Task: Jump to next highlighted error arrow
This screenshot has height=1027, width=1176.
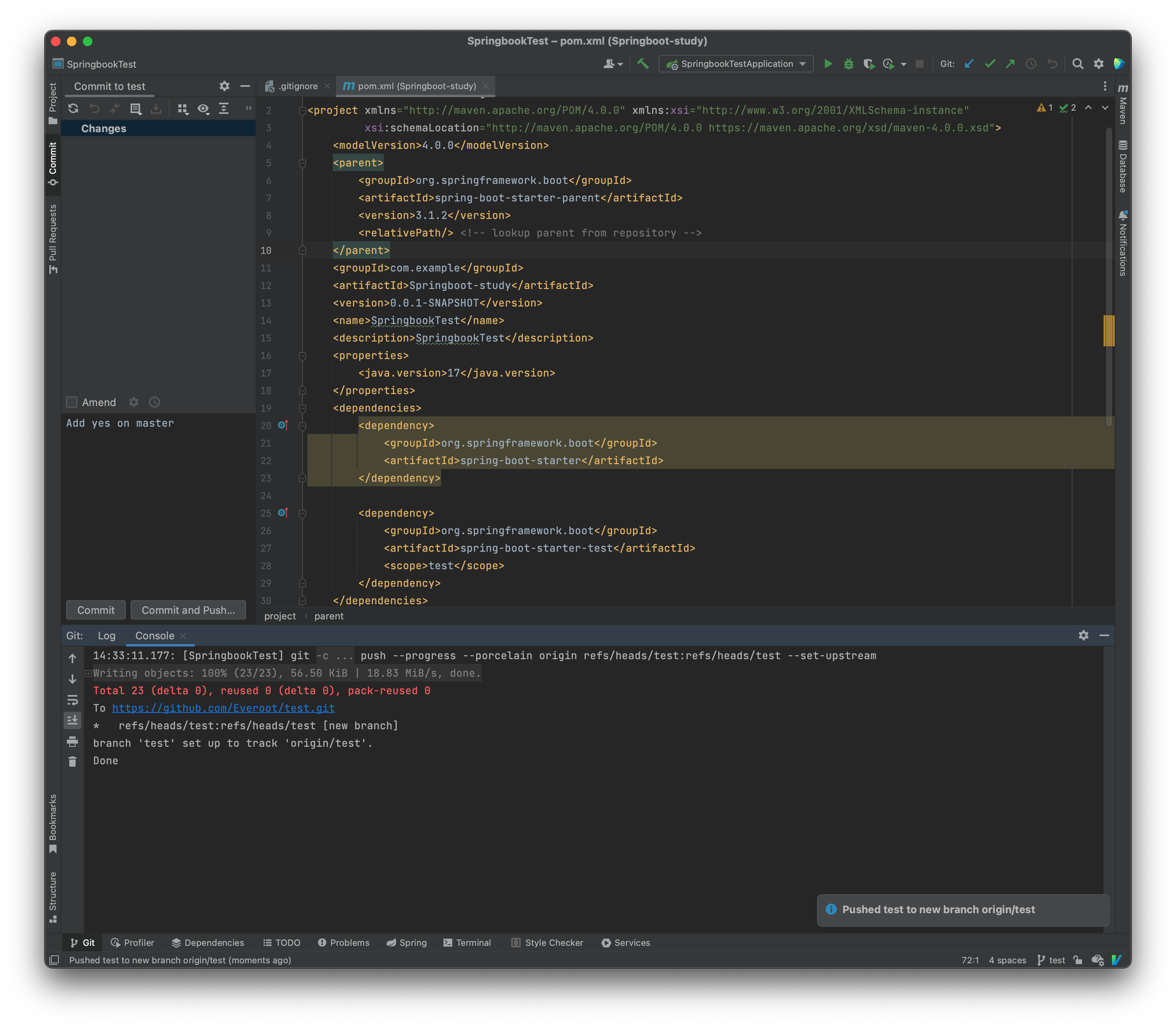Action: tap(1105, 108)
